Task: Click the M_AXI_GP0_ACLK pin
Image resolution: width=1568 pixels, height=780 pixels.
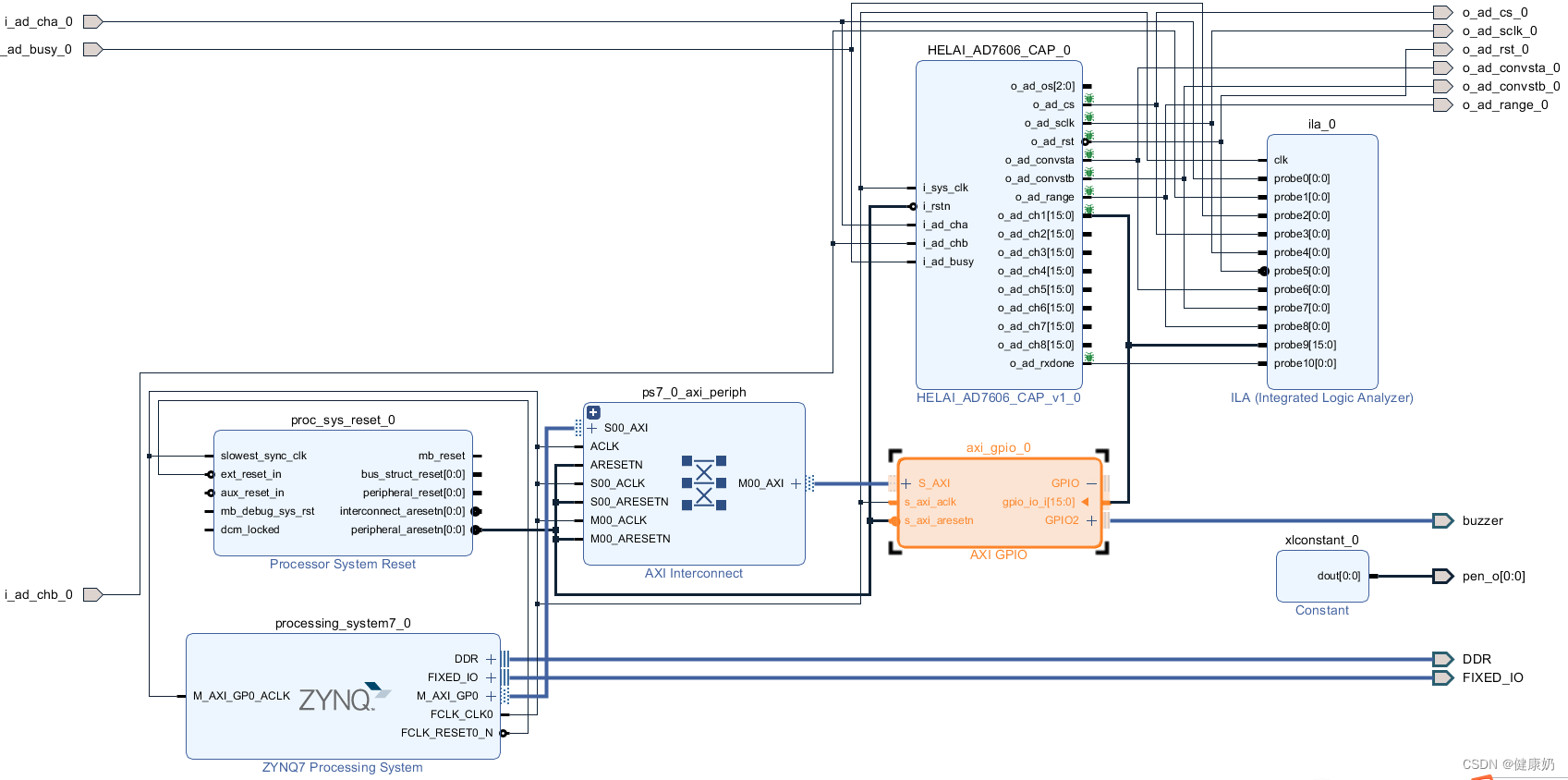Action: 241,696
